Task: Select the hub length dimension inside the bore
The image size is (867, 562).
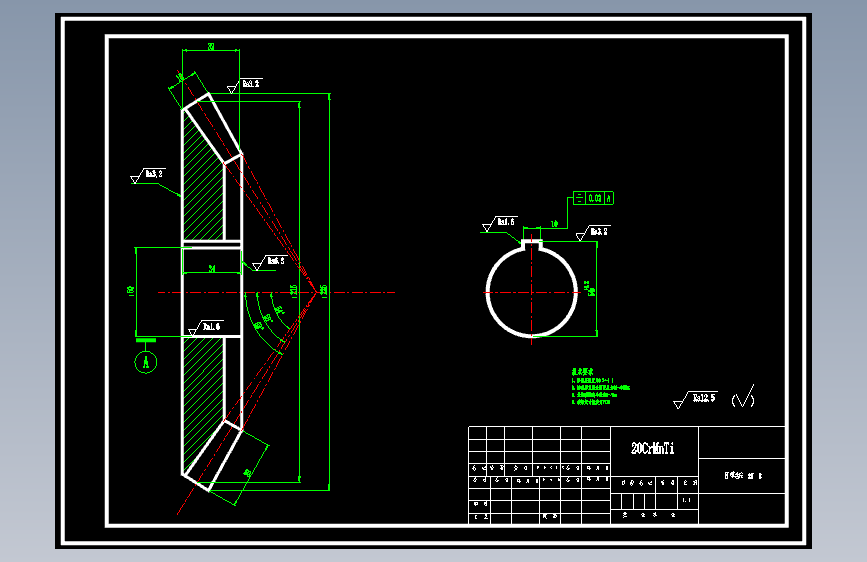Action: 212,269
